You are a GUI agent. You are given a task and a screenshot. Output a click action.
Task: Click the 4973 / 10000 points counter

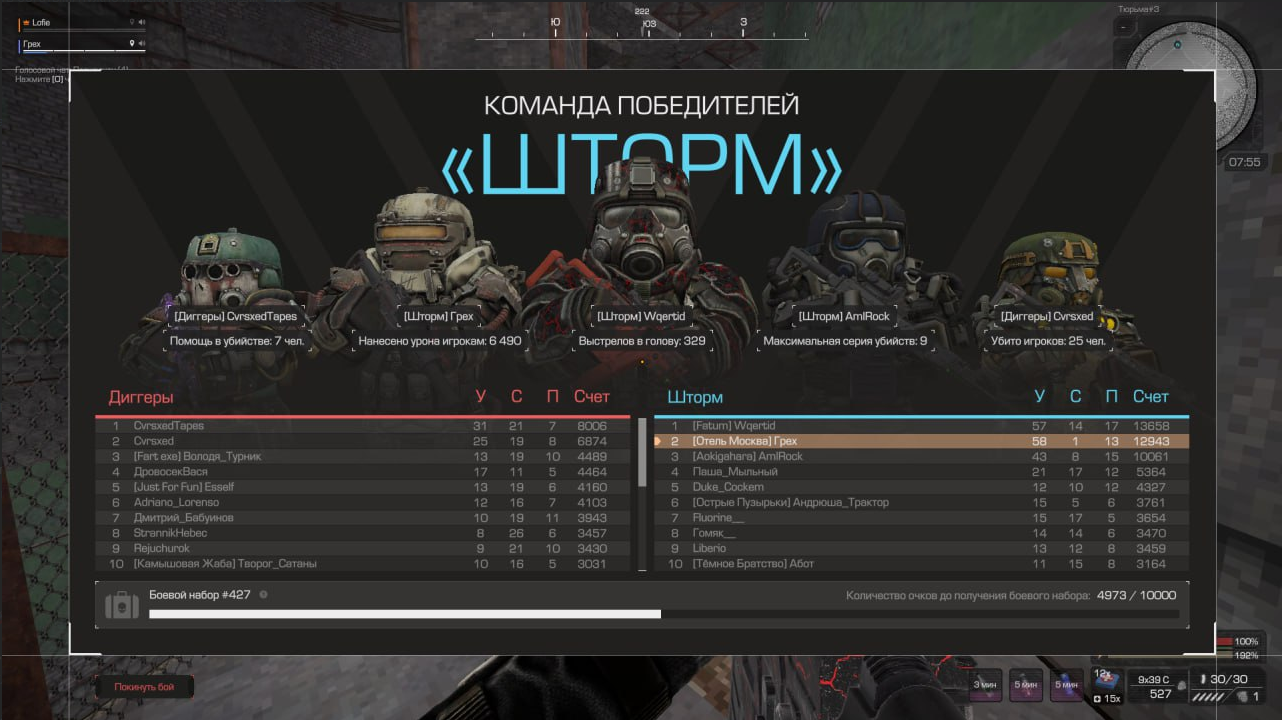(x=1136, y=595)
